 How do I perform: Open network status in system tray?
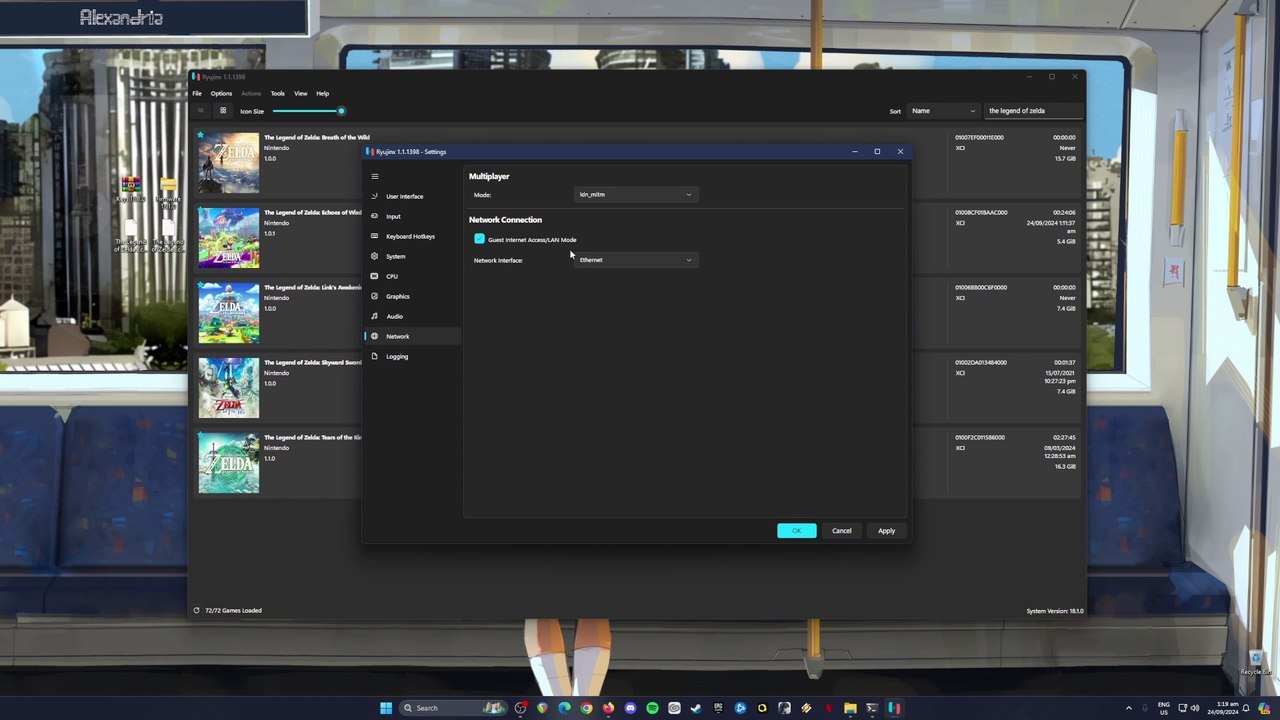[1183, 708]
